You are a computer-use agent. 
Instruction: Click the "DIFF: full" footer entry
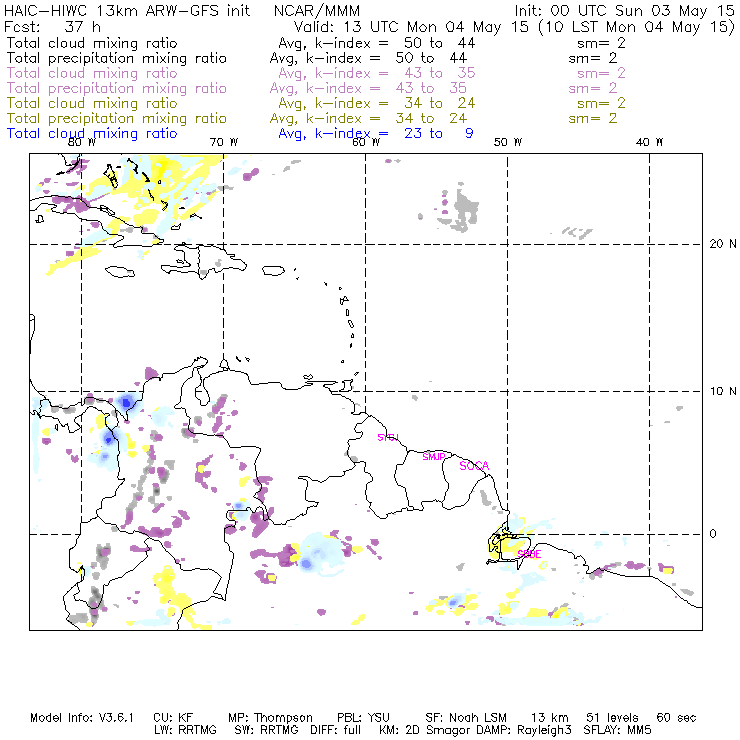336,730
